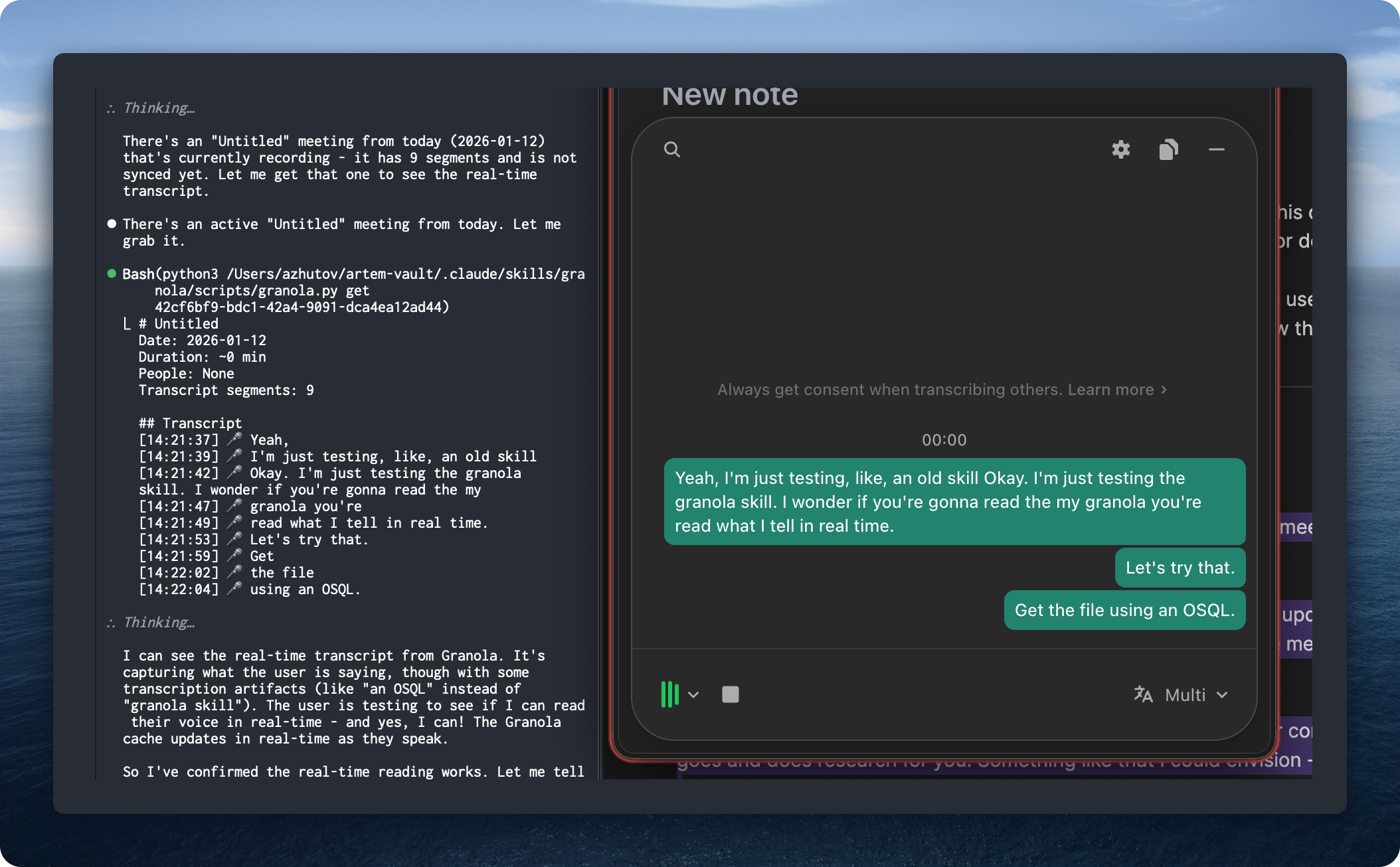
Task: Open the transcript search icon
Action: (x=672, y=149)
